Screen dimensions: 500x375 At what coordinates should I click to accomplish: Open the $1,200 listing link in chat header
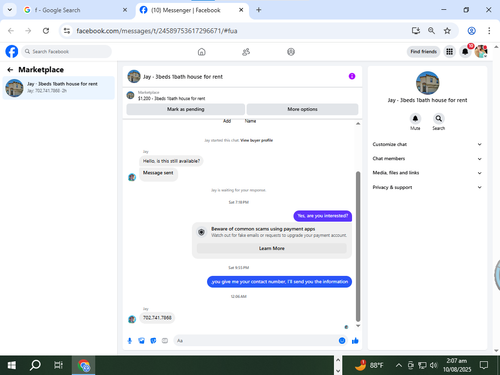(172, 98)
